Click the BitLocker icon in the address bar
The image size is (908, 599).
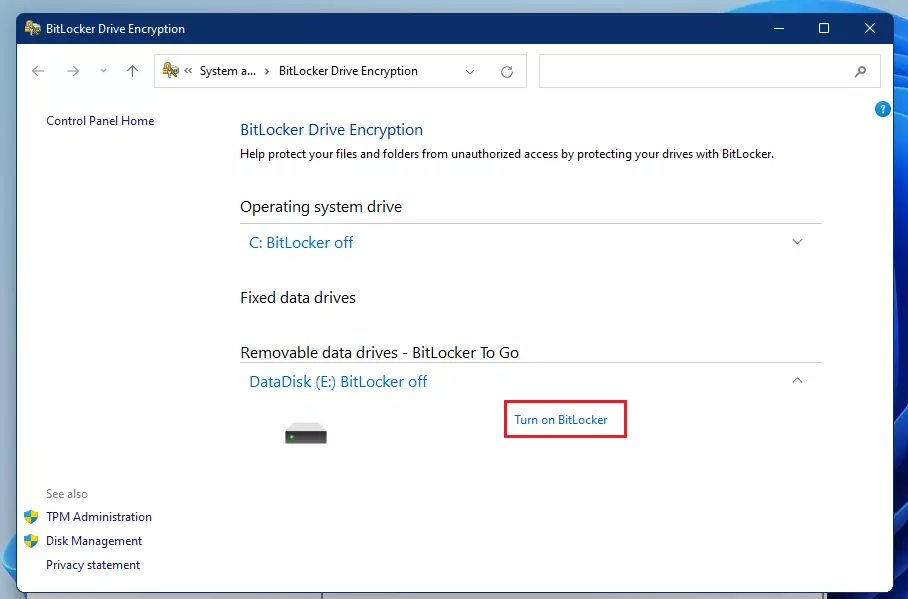pyautogui.click(x=171, y=71)
